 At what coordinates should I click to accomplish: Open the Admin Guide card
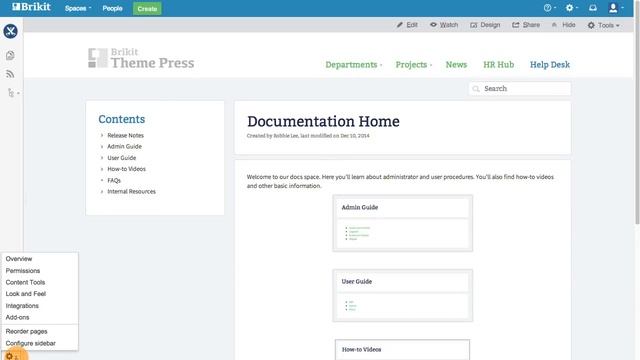(x=402, y=223)
